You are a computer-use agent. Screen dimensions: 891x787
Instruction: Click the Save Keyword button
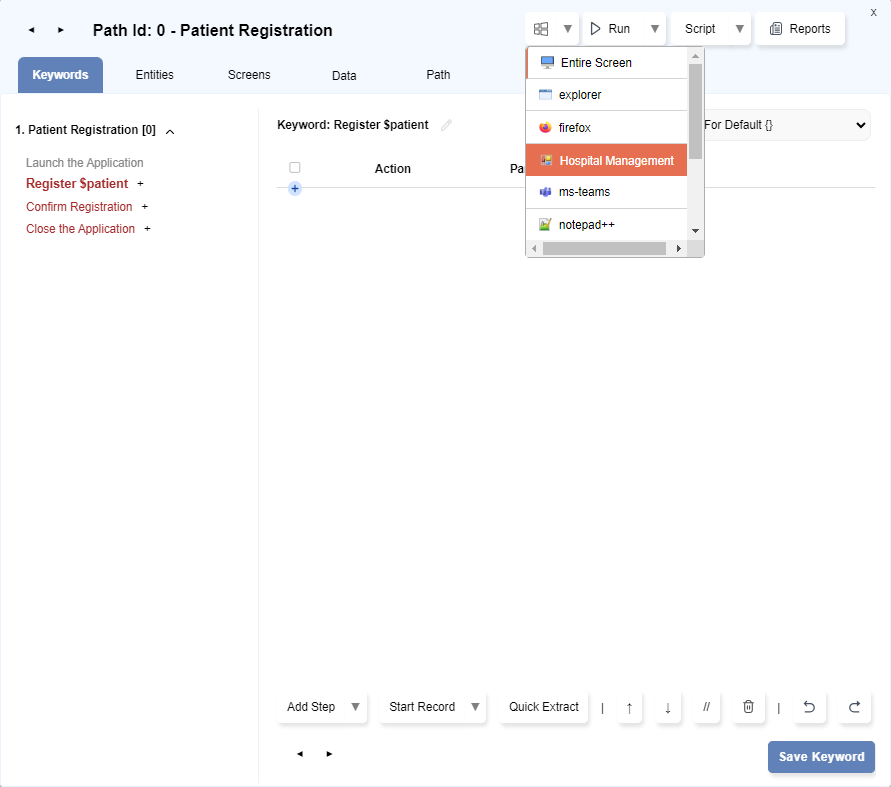coord(821,757)
